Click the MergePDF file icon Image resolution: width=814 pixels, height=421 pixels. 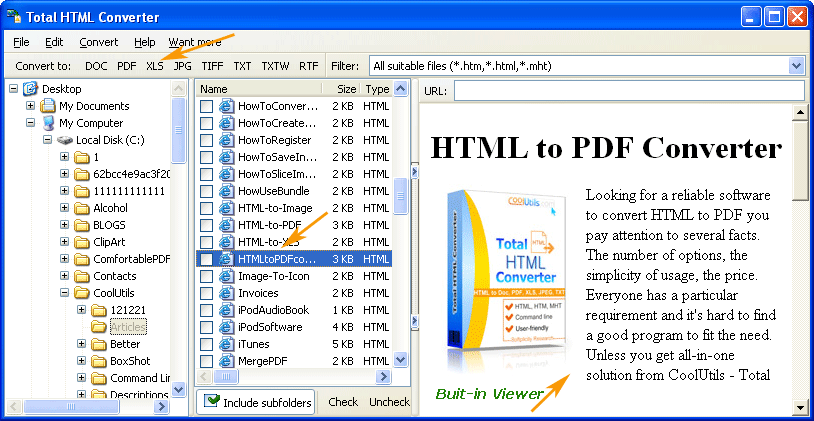(x=225, y=361)
